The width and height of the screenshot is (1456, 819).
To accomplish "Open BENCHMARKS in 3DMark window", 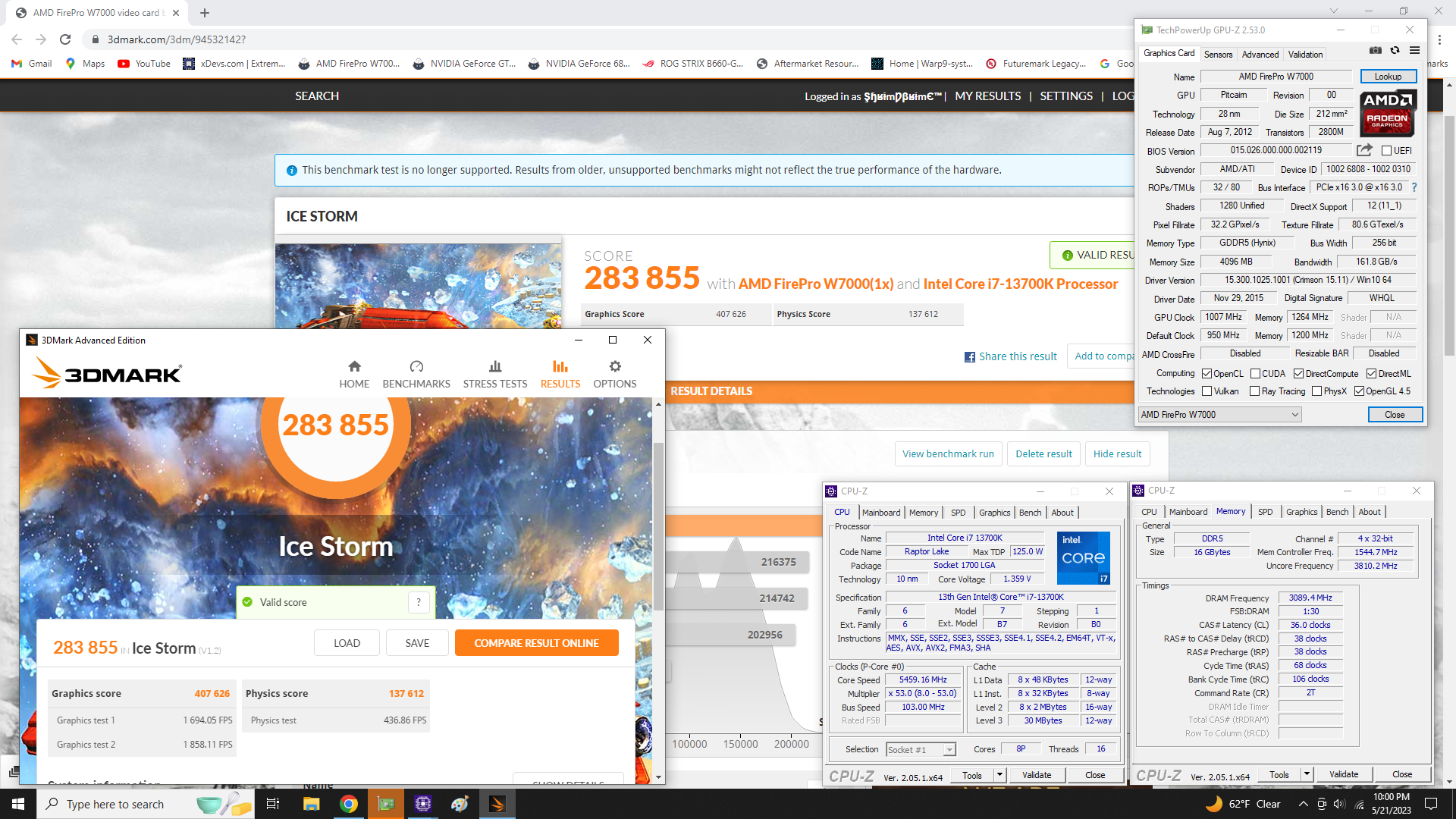I will tap(416, 375).
